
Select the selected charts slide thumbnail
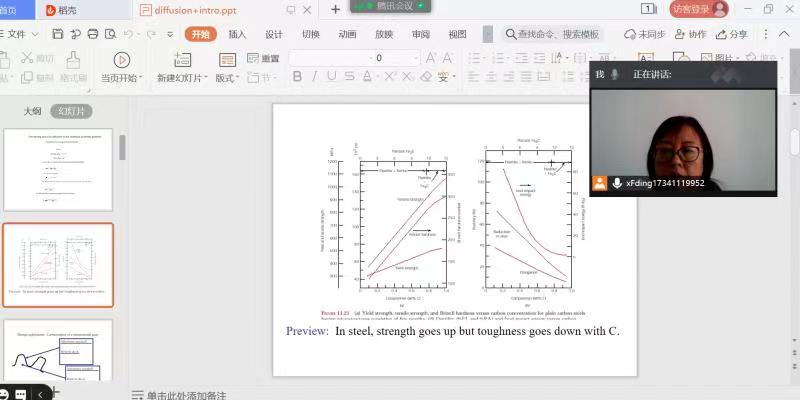pyautogui.click(x=58, y=265)
